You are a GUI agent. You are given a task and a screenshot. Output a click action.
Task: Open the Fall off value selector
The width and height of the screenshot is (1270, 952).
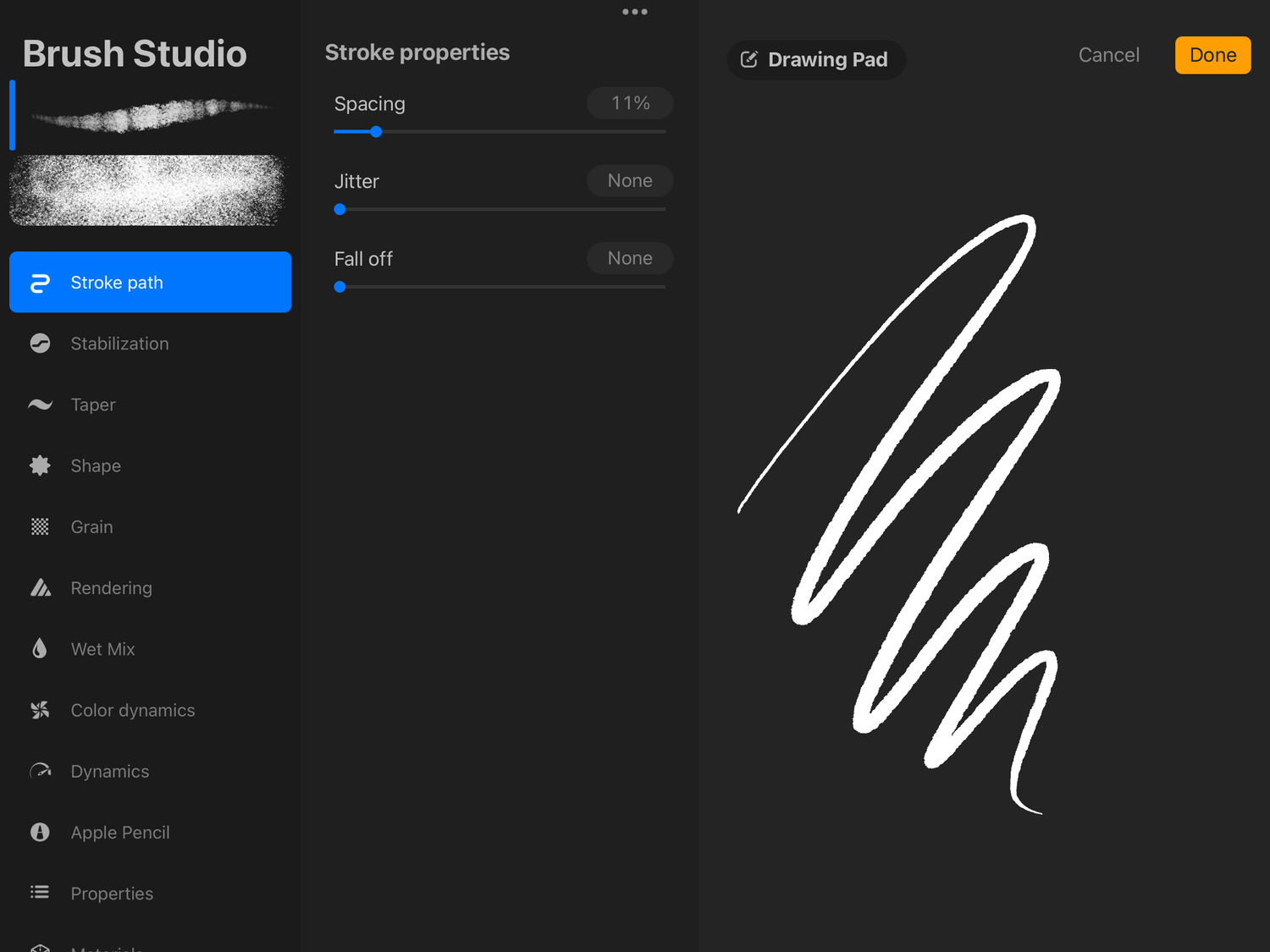(x=630, y=258)
